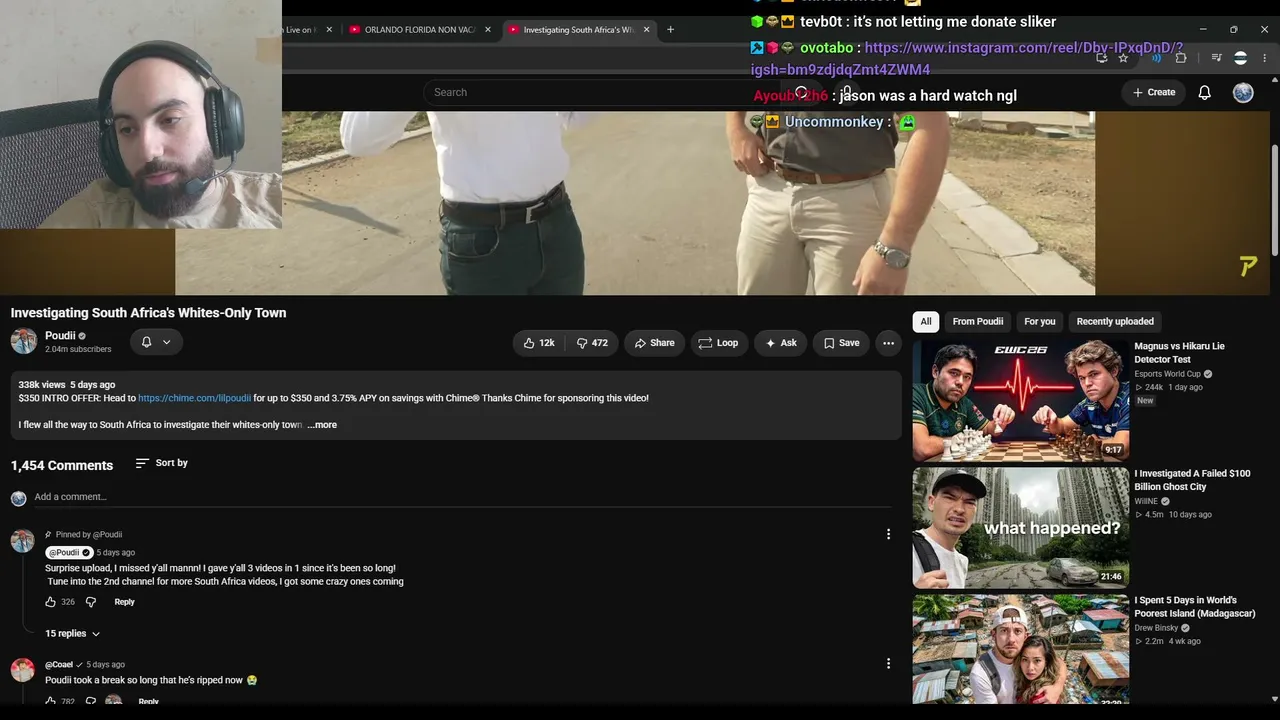The height and width of the screenshot is (720, 1280).
Task: Open YouTube notifications bell in header
Action: click(x=1205, y=92)
